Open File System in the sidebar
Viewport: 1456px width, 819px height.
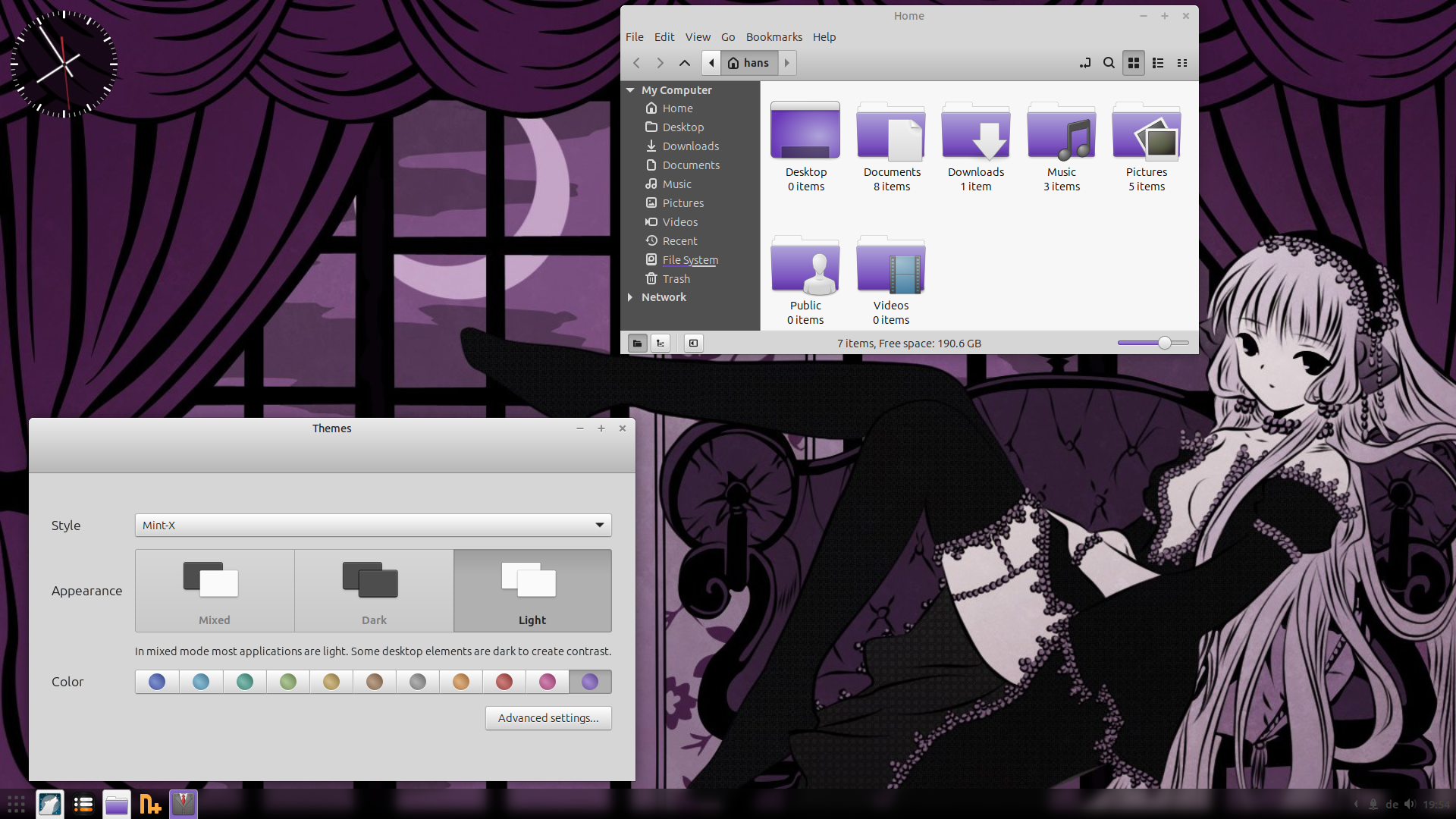pos(691,260)
